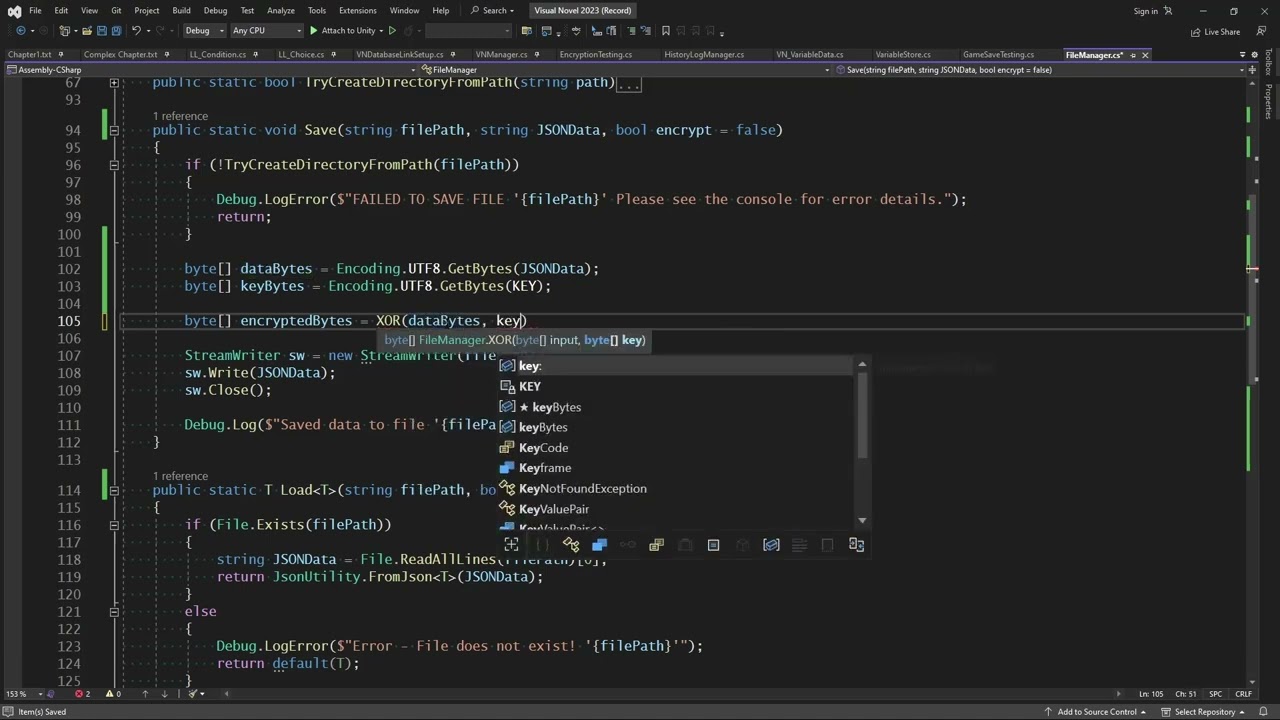This screenshot has height=720, width=1280.
Task: Collapse the Load method at line 114
Action: (x=114, y=490)
